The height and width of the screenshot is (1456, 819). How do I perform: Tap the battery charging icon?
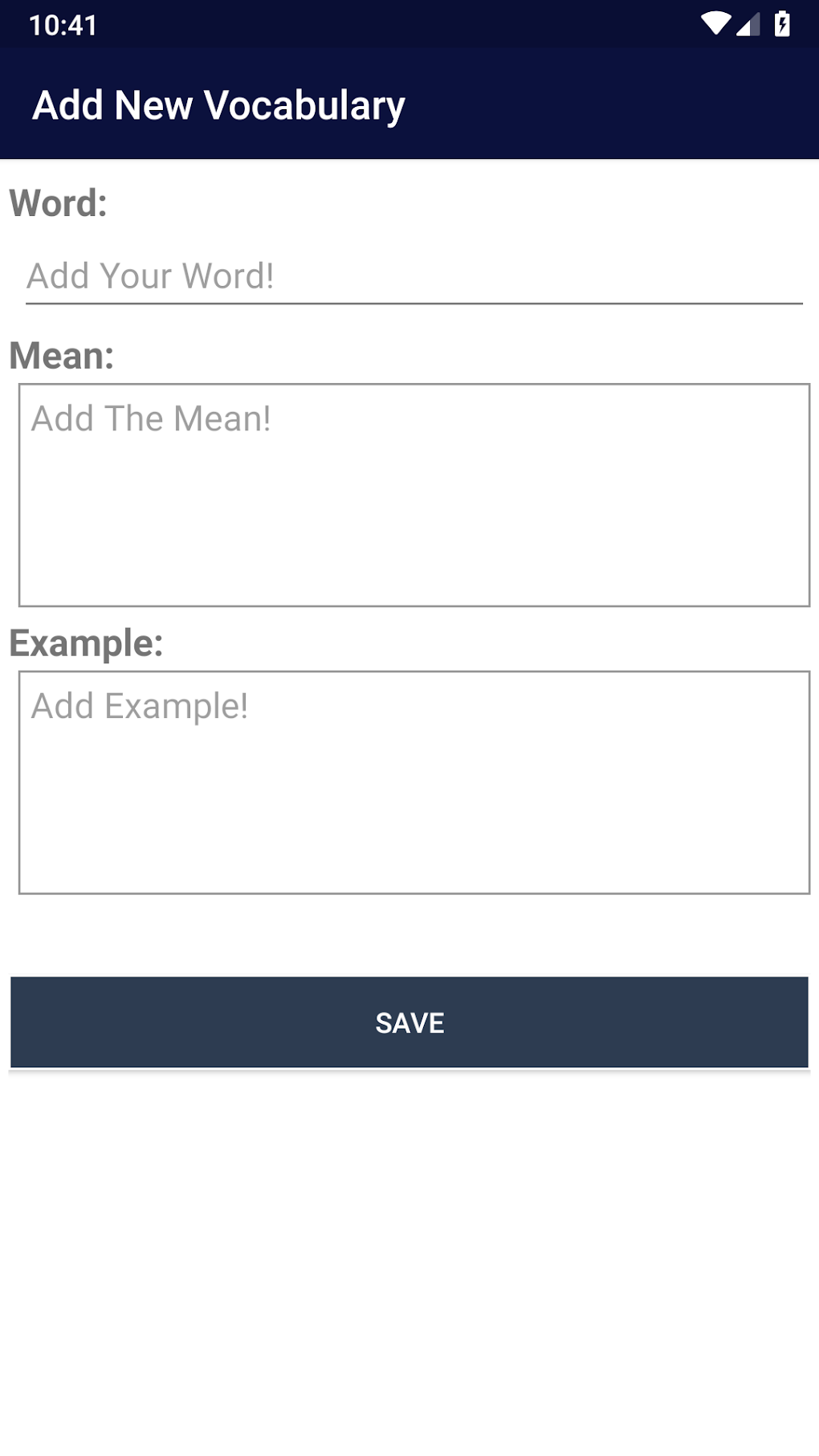(782, 24)
